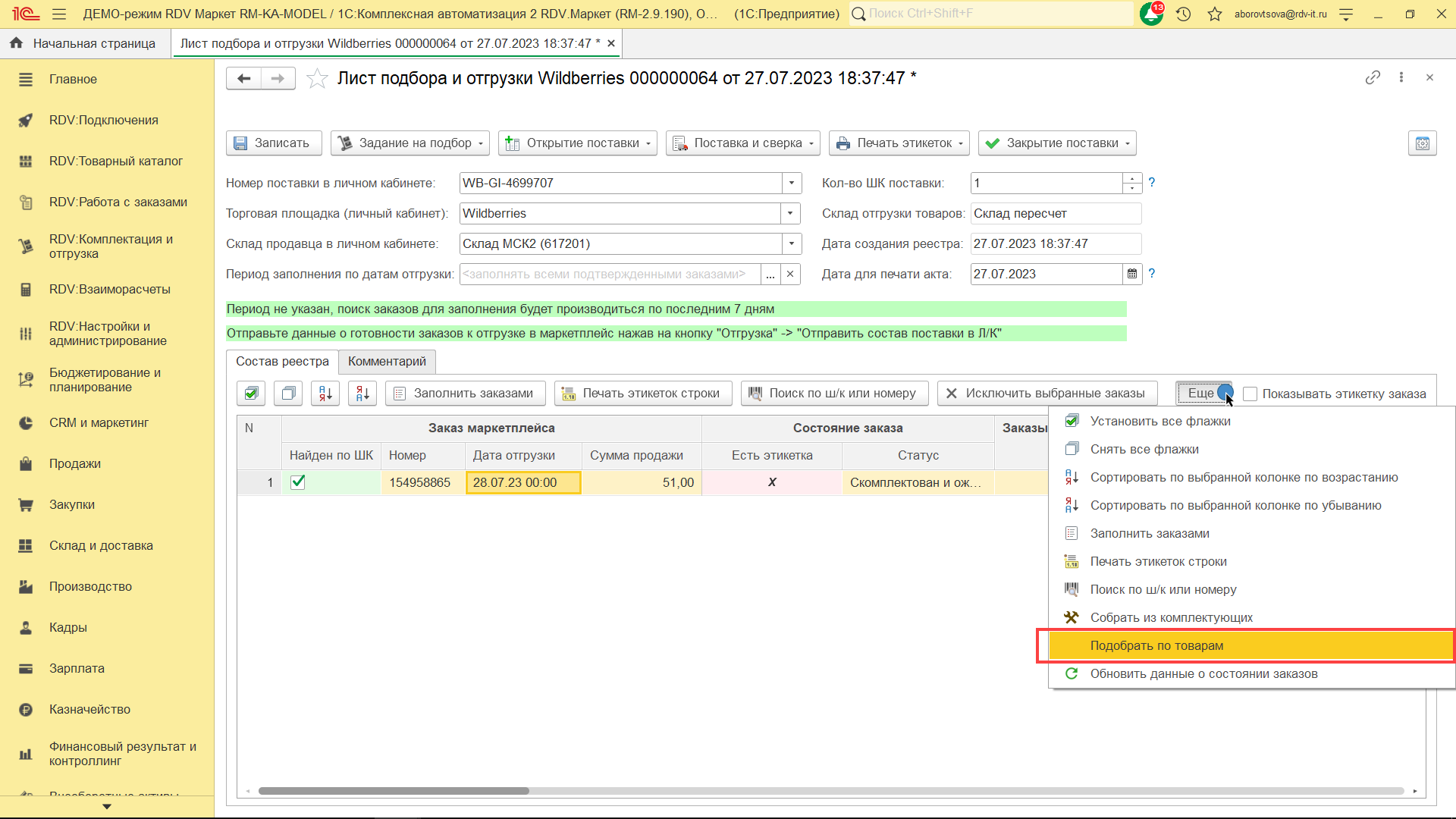The width and height of the screenshot is (1456, 819).
Task: Sort ascending by selected column icon
Action: click(x=325, y=393)
